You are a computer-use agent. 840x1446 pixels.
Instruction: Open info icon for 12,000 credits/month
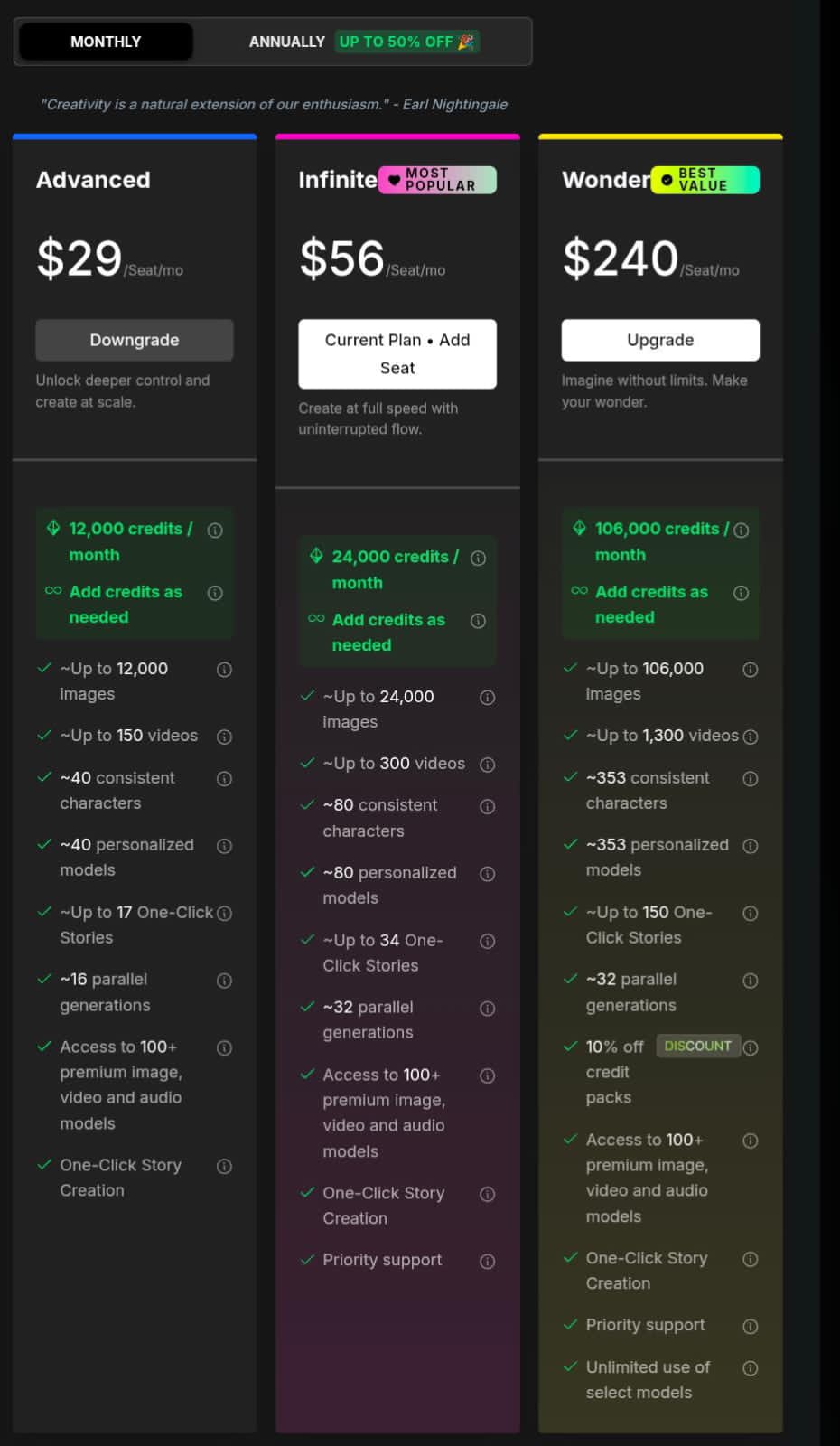tap(215, 531)
